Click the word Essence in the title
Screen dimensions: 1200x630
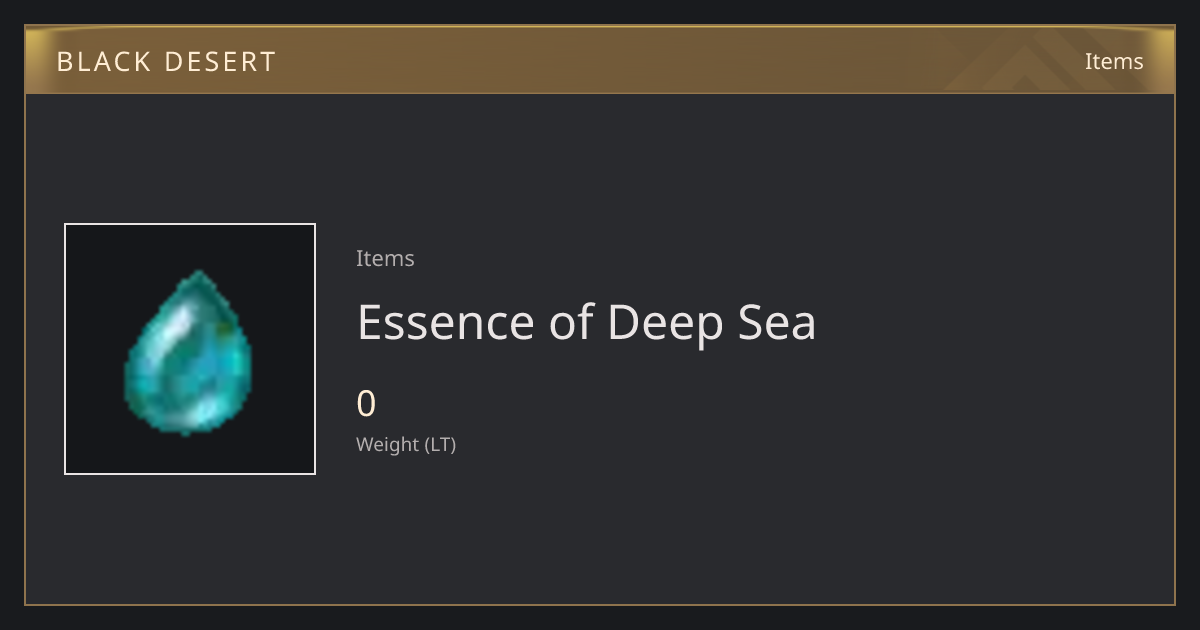tap(447, 322)
